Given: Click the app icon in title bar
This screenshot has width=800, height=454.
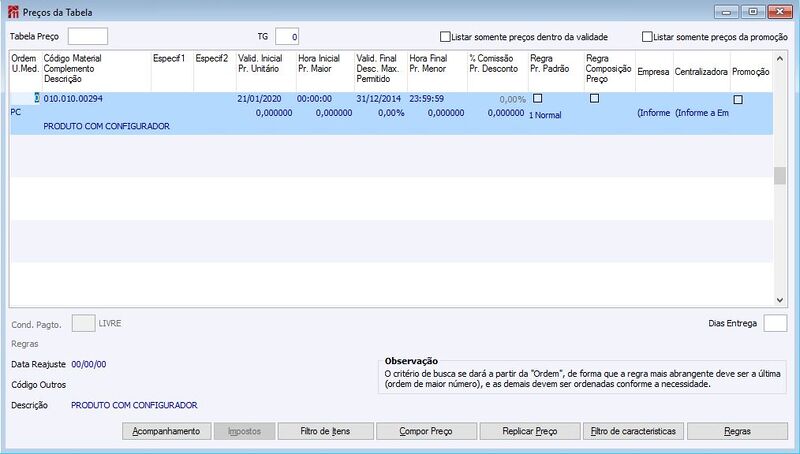Looking at the screenshot, I should (x=13, y=12).
